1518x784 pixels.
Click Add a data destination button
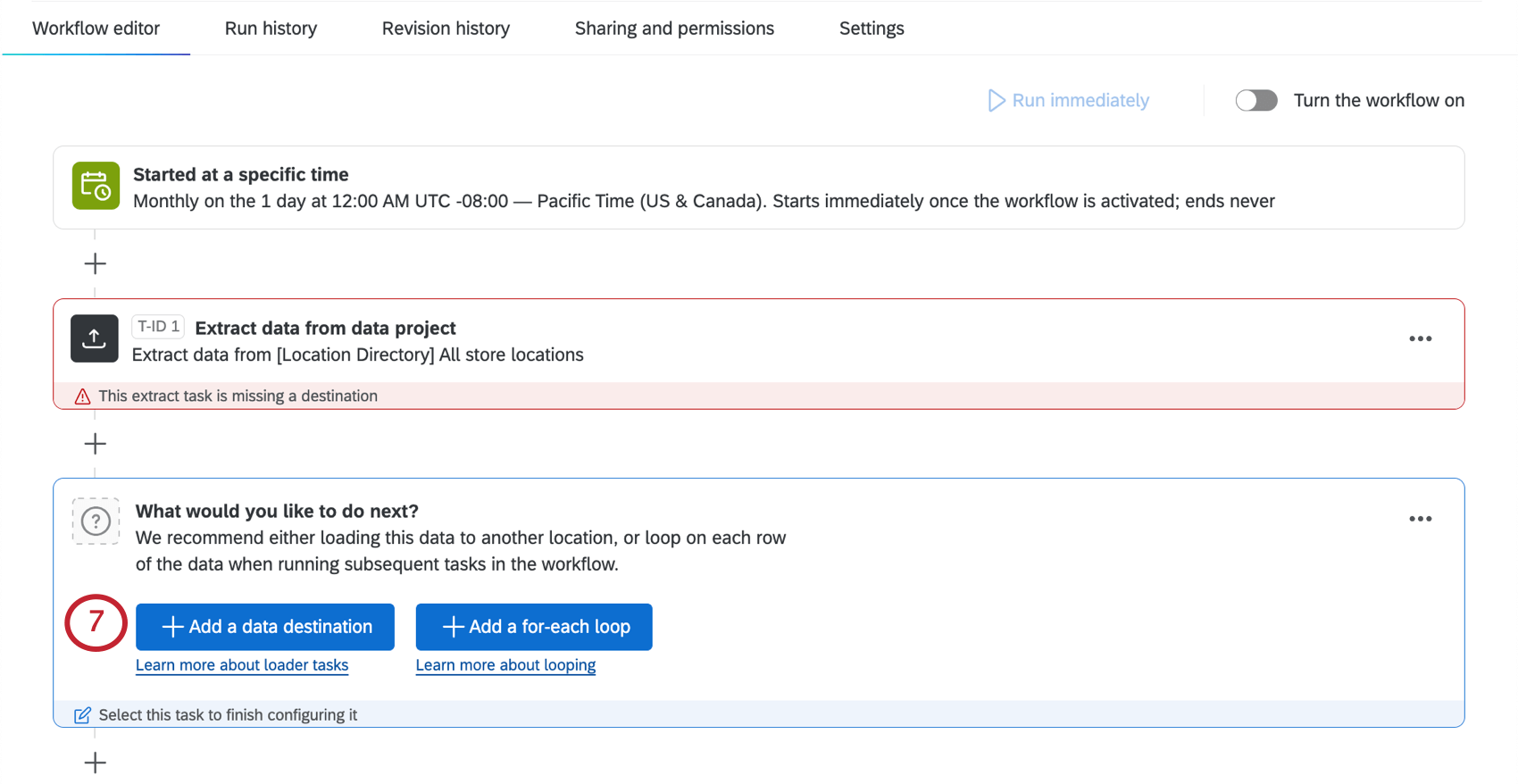[265, 627]
